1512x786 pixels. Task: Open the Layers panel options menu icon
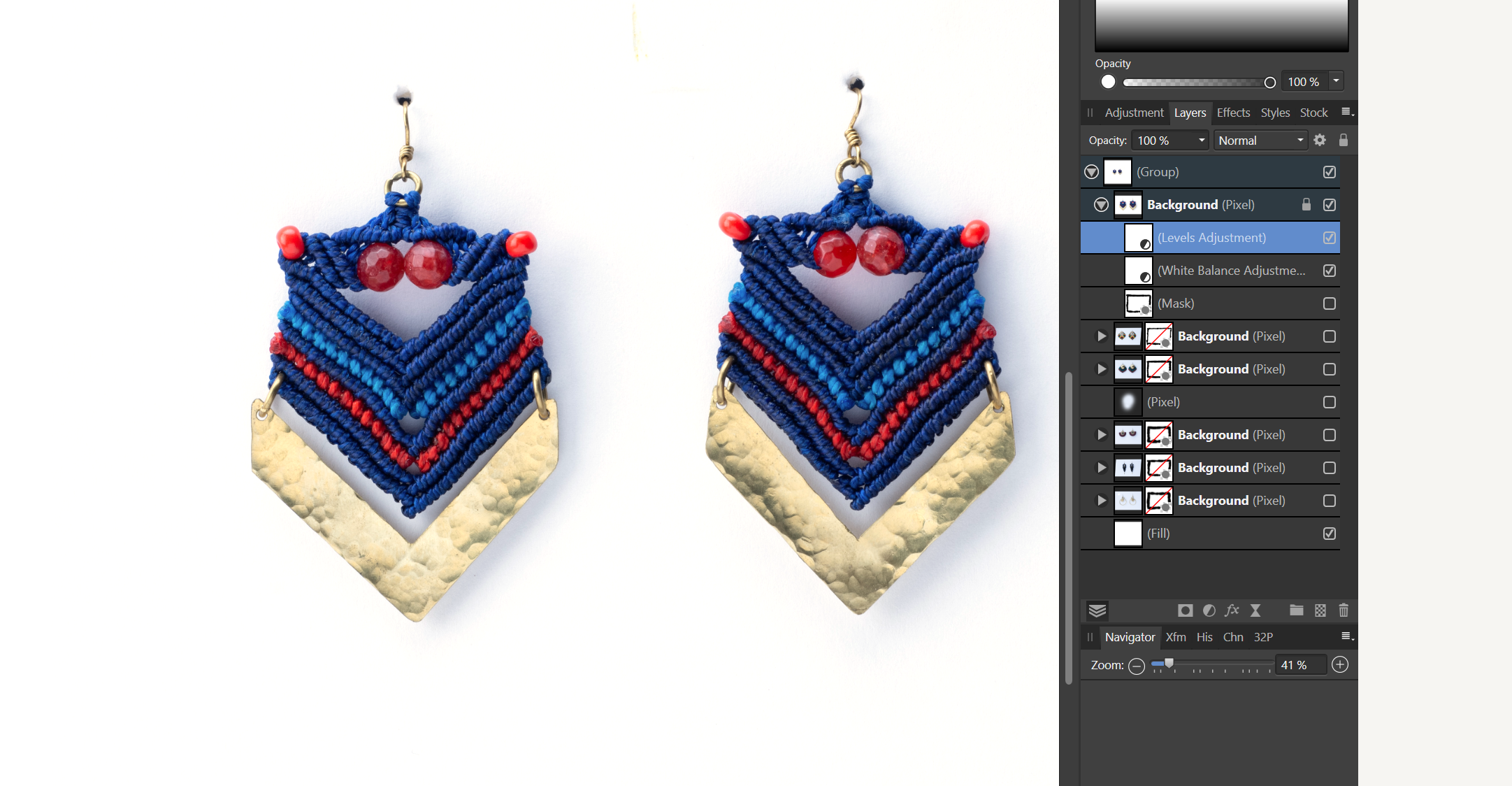pos(1347,112)
